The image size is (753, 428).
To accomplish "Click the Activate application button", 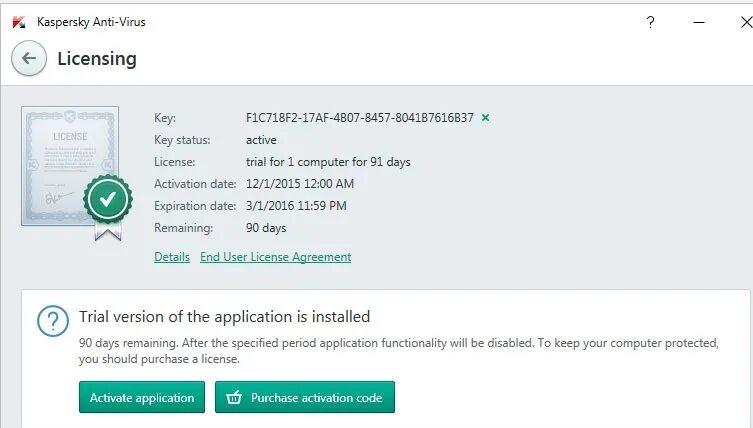I will coord(142,397).
